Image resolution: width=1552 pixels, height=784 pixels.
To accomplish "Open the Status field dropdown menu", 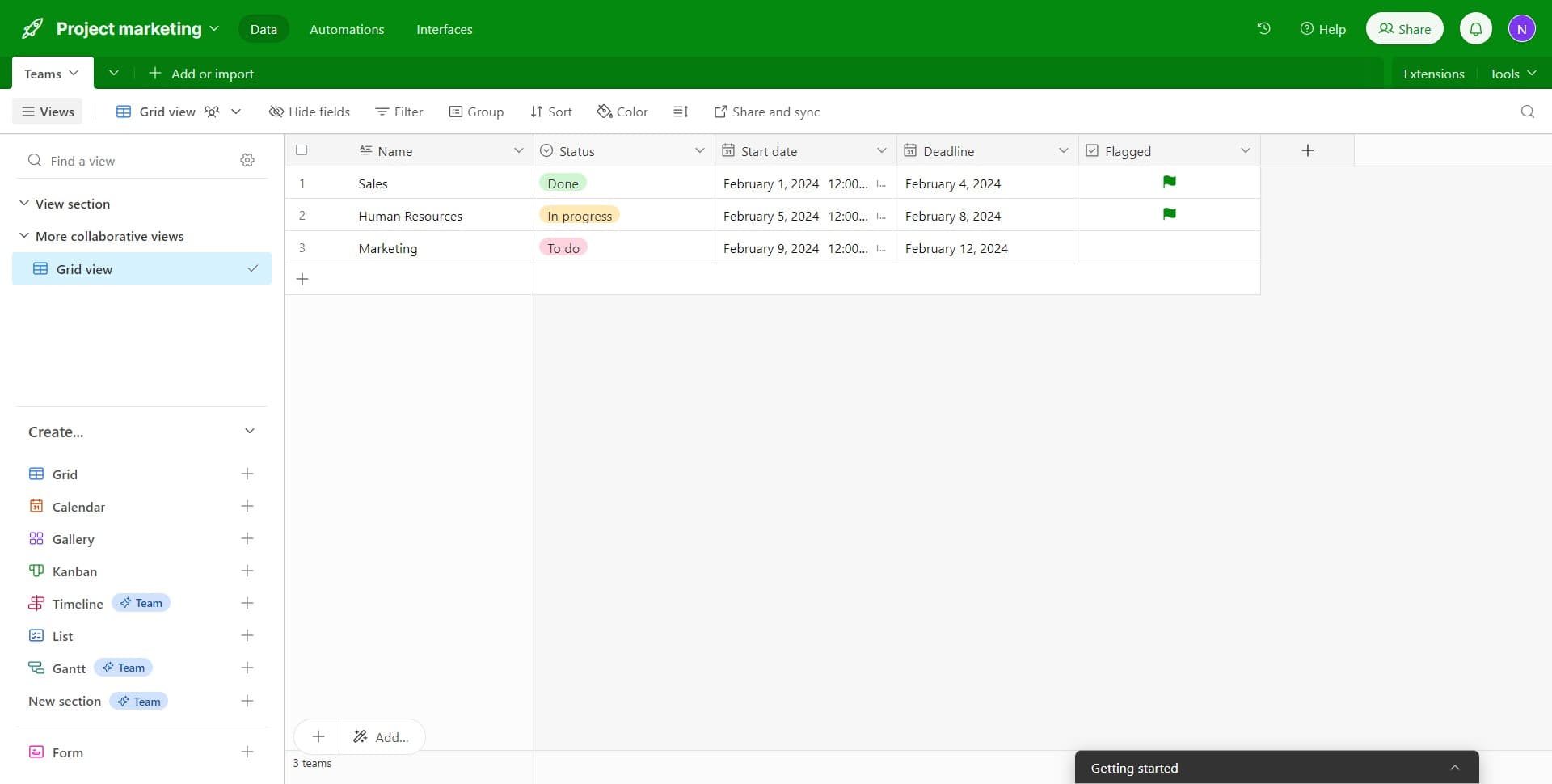I will (x=700, y=150).
